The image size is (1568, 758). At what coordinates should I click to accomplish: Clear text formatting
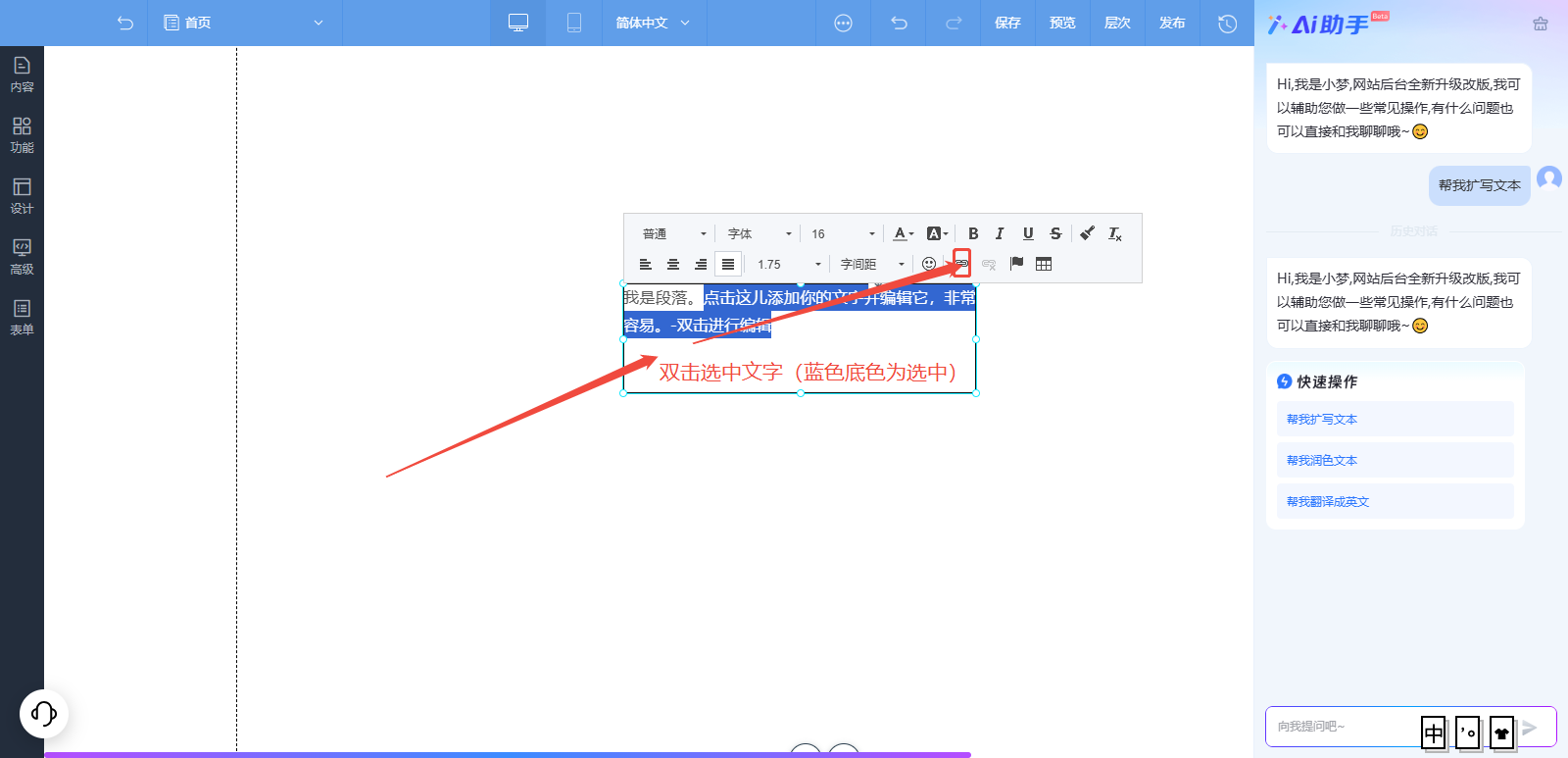[x=1115, y=233]
